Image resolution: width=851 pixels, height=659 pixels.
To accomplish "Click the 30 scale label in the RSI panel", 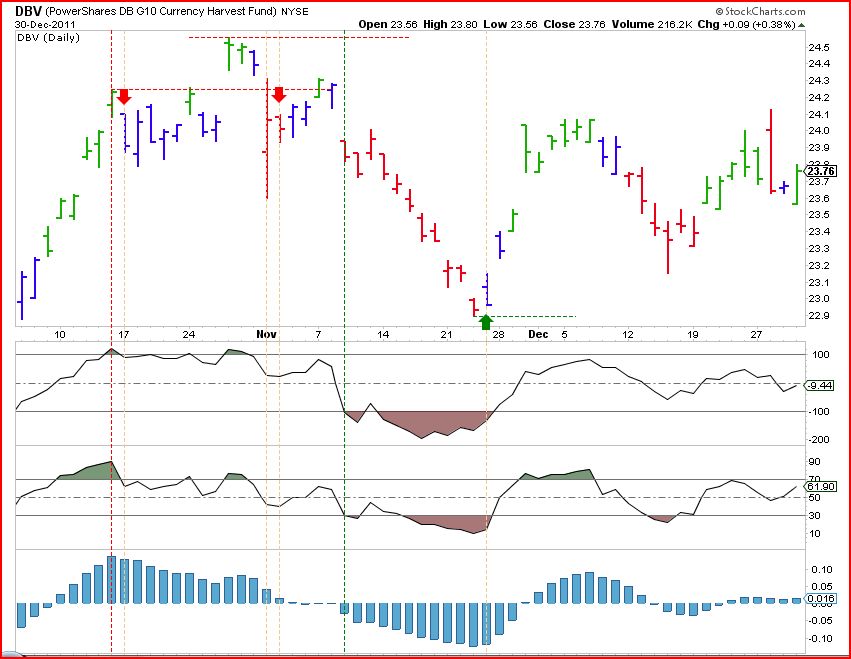I will [x=815, y=516].
